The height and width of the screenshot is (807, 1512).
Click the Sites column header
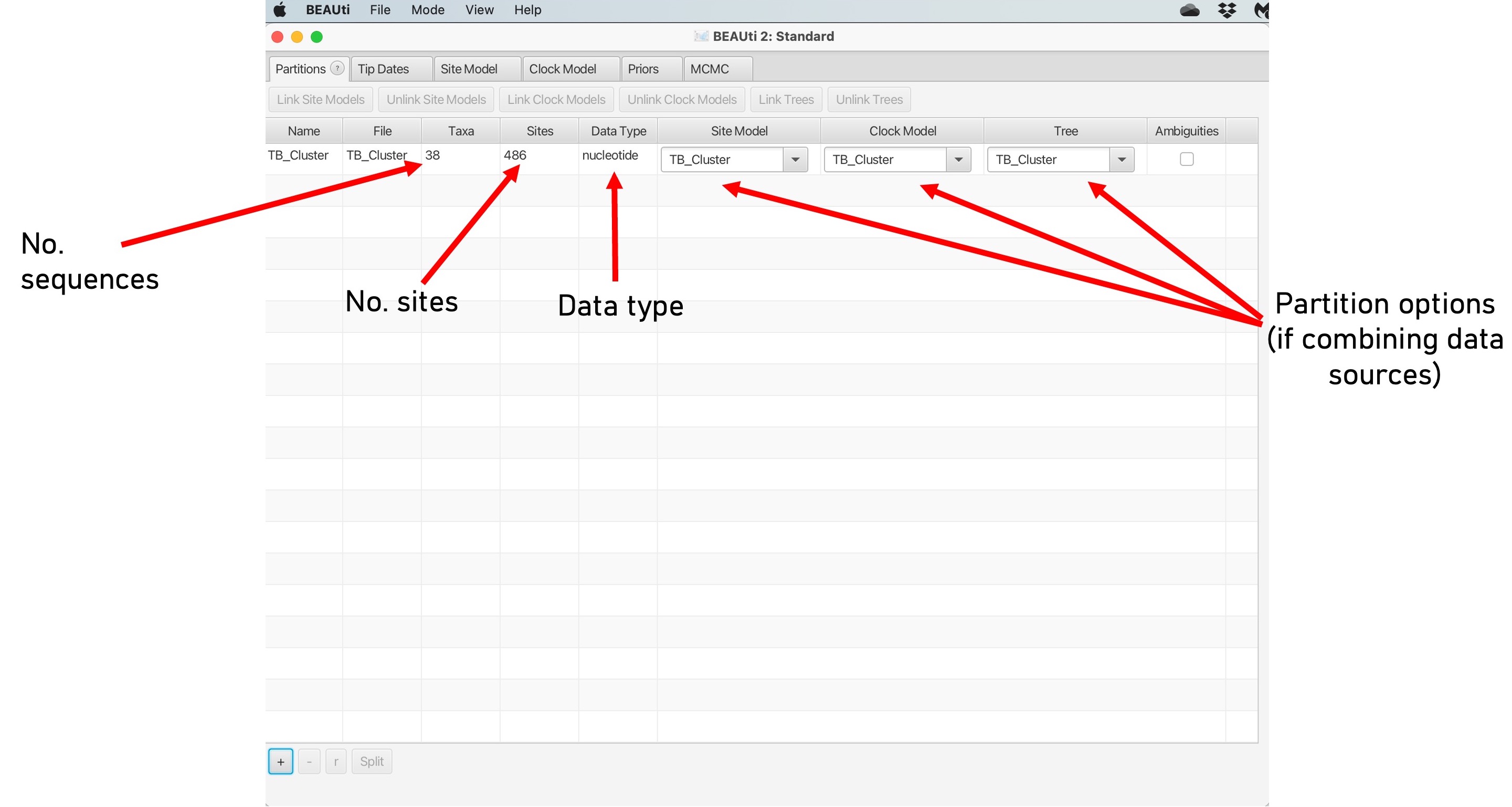[x=540, y=131]
